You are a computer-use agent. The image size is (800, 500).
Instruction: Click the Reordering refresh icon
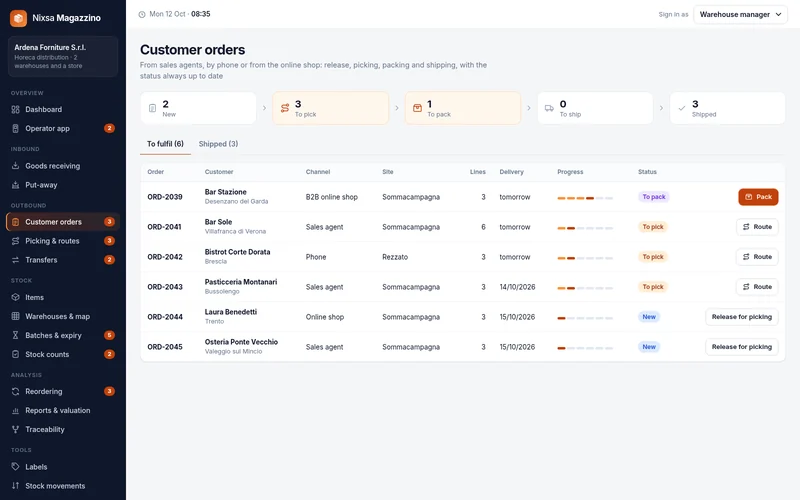[15, 391]
